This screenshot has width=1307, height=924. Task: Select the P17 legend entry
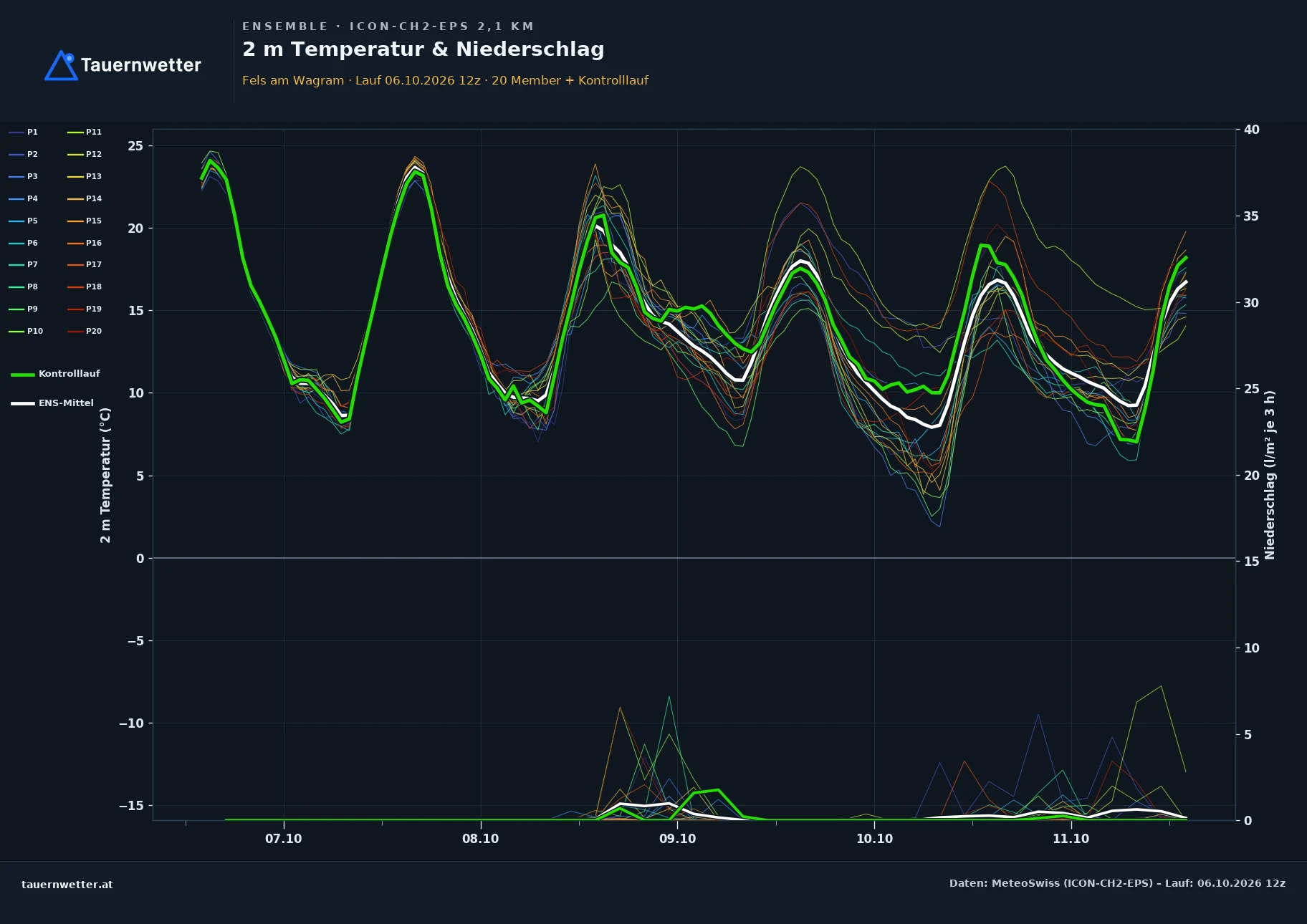coord(85,264)
